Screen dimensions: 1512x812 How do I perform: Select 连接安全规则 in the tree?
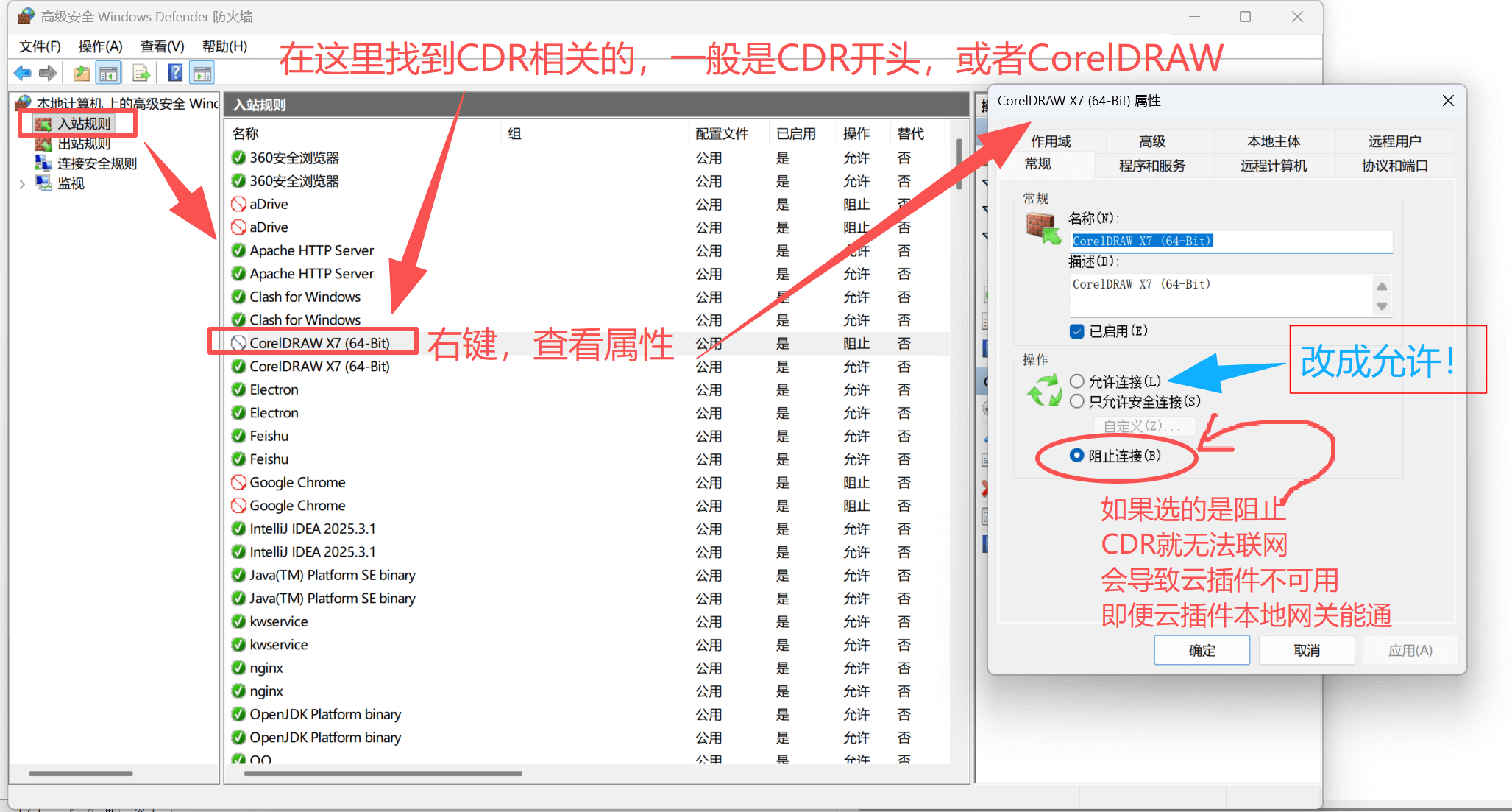(x=97, y=163)
